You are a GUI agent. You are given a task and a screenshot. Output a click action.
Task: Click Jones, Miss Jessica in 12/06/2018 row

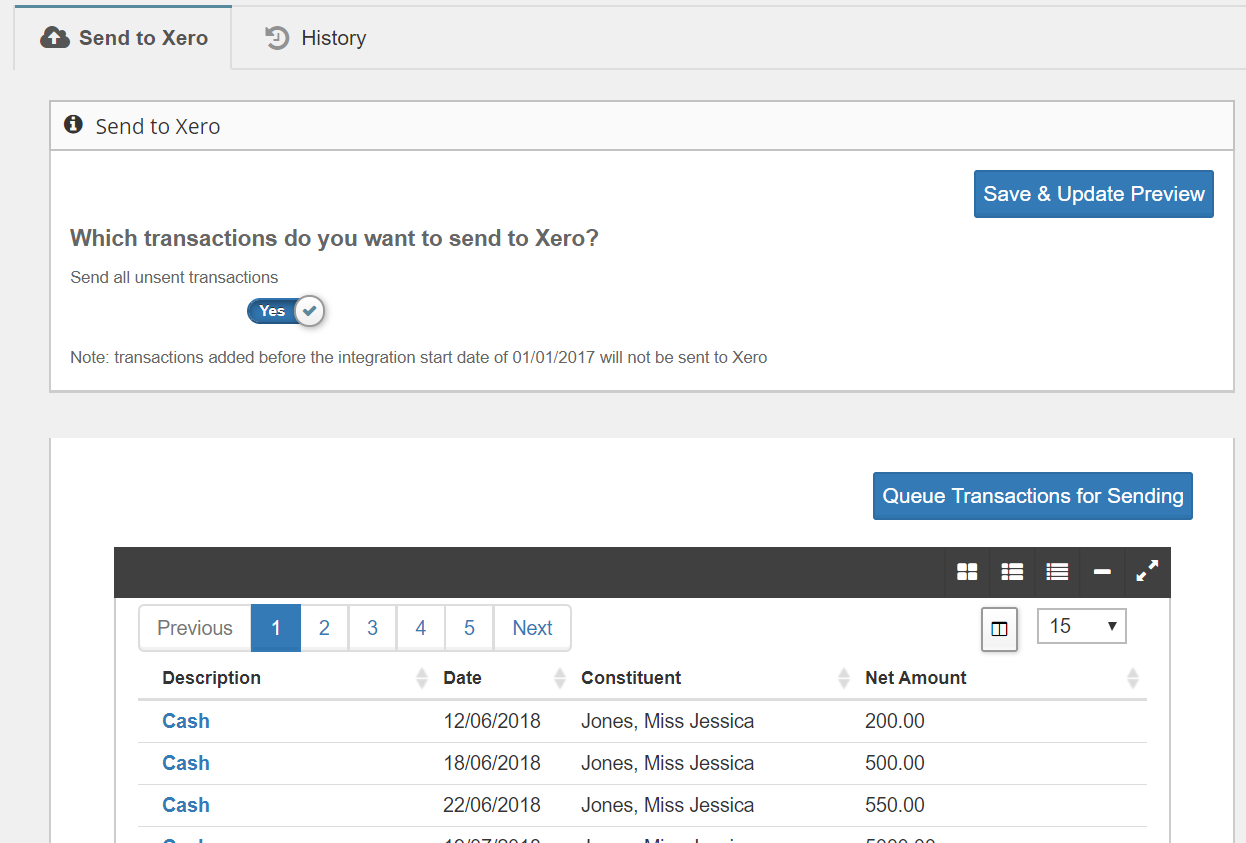click(x=667, y=721)
